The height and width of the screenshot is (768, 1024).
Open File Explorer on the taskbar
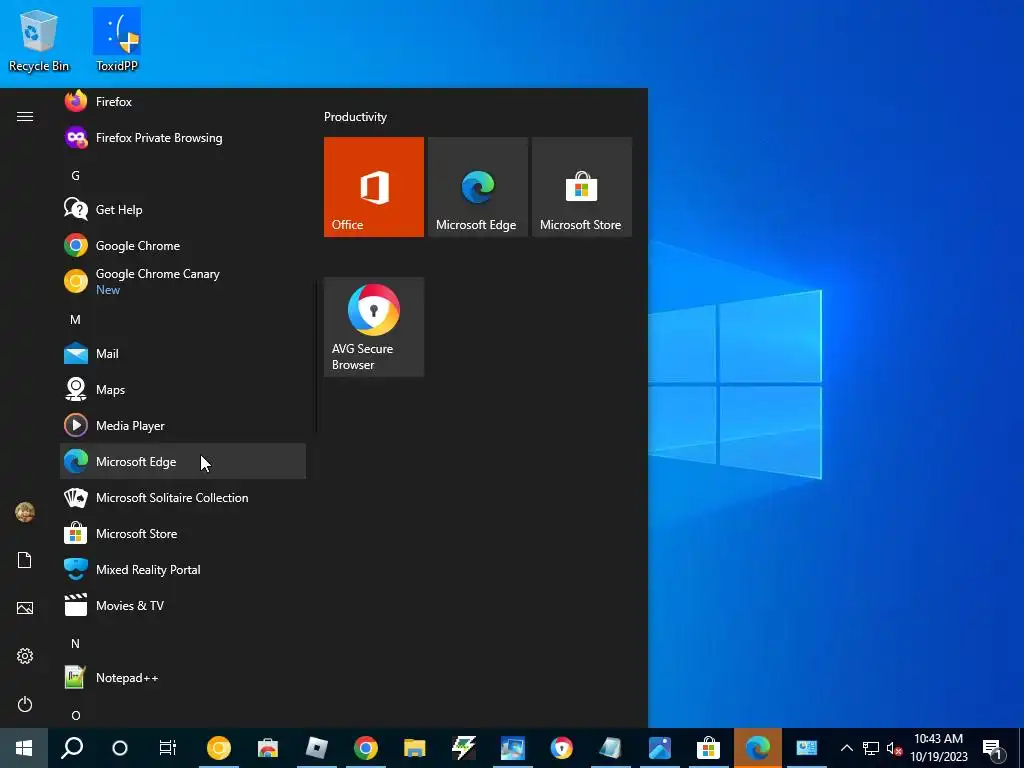click(x=415, y=748)
